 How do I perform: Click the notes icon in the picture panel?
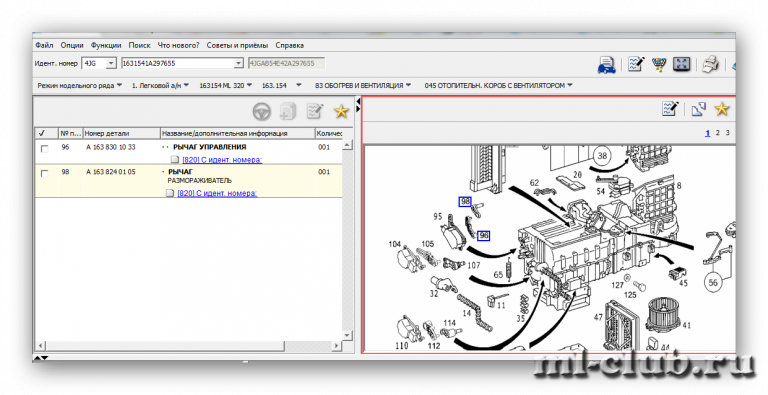pyautogui.click(x=670, y=109)
